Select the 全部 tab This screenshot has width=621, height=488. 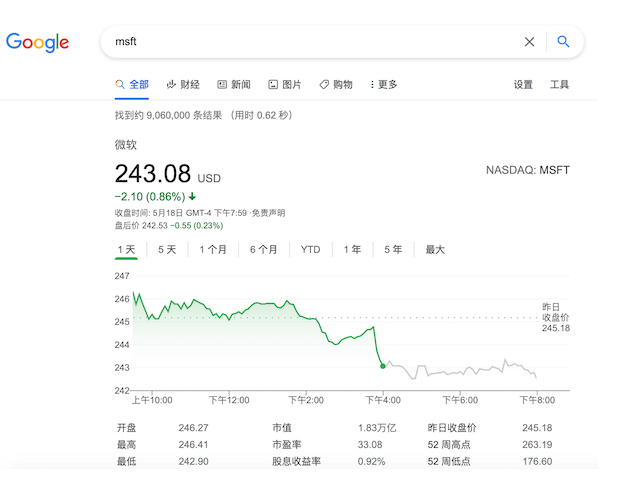click(x=132, y=84)
